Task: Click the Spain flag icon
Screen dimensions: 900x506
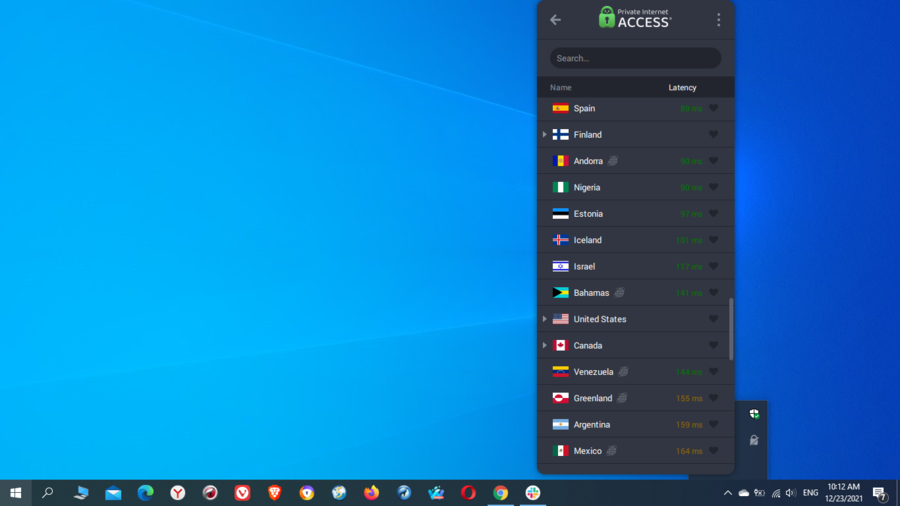Action: tap(560, 108)
